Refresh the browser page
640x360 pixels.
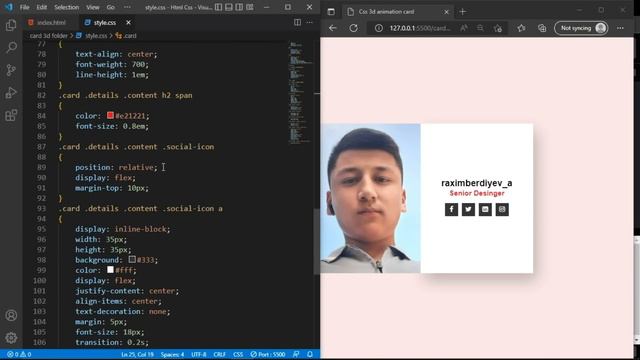[353, 28]
